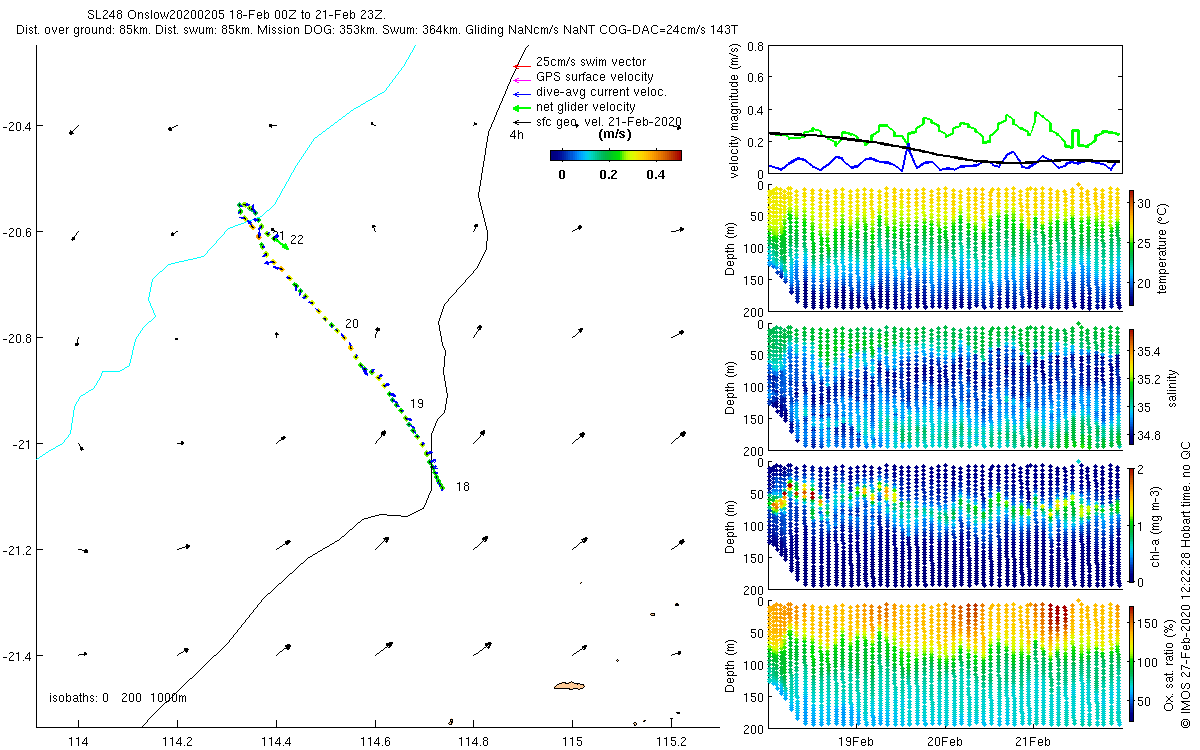The height and width of the screenshot is (750, 1200).
Task: Select the chl-a colorbar
Action: (x=1132, y=524)
